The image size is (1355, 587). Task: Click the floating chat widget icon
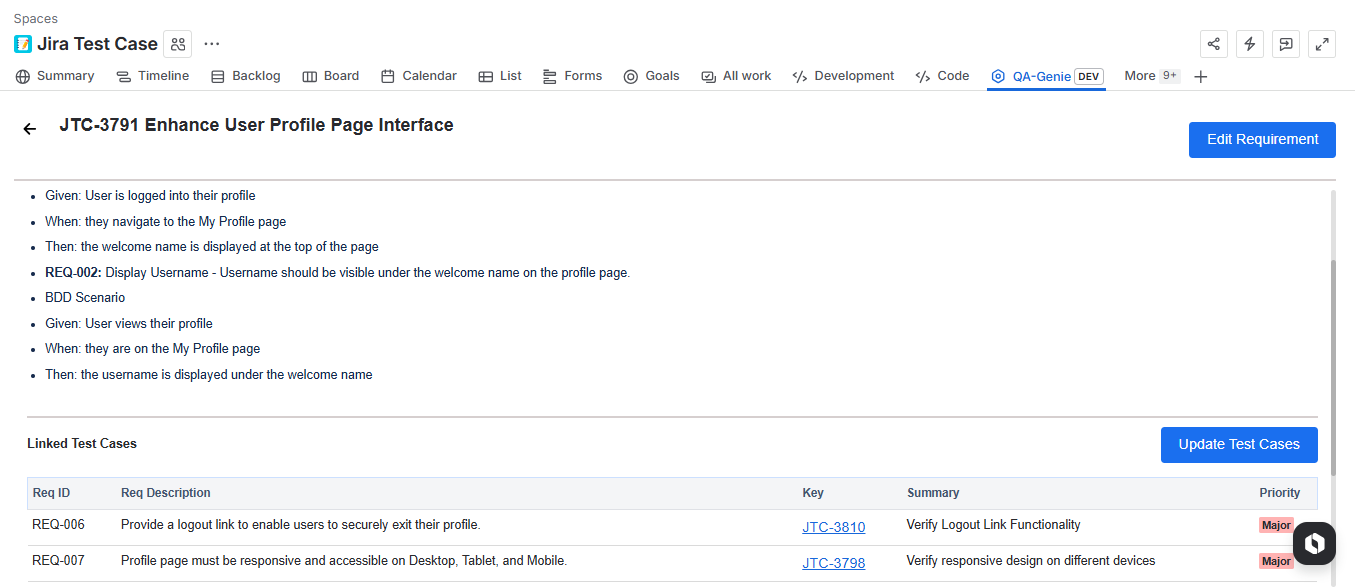(x=1315, y=543)
